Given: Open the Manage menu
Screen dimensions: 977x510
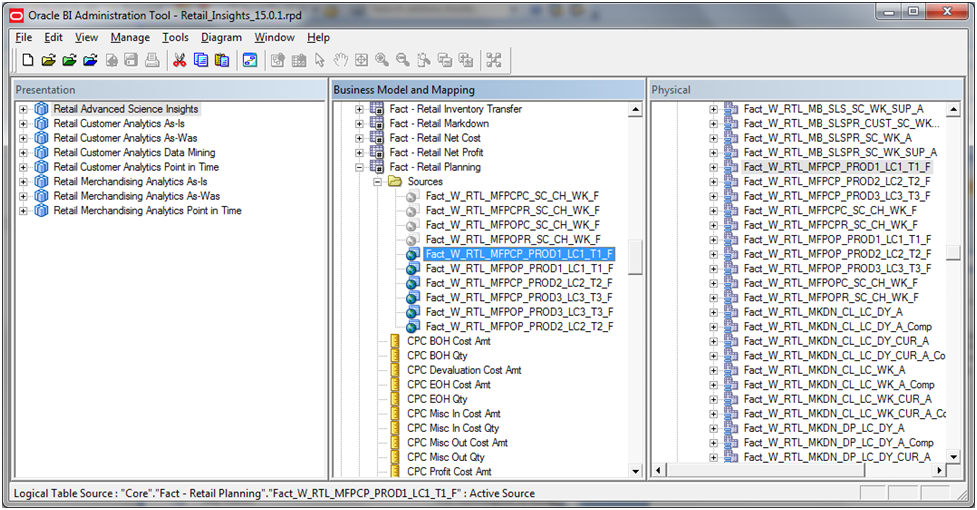Looking at the screenshot, I should [x=130, y=37].
